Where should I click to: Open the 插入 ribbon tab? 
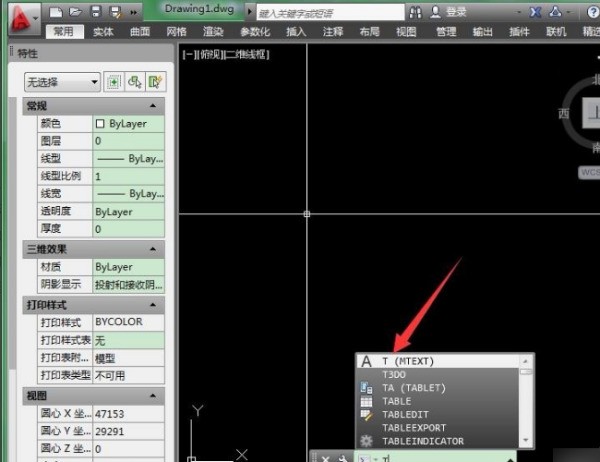pyautogui.click(x=296, y=32)
